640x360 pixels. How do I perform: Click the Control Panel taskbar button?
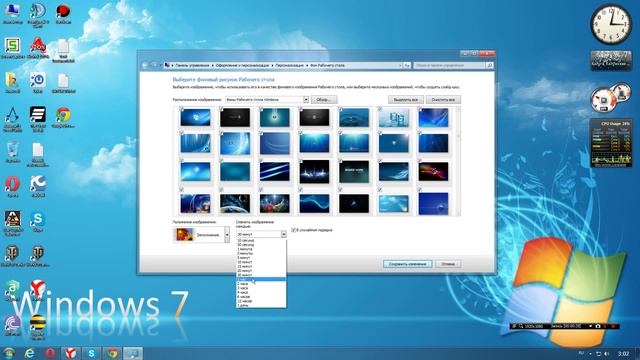pyautogui.click(x=133, y=353)
